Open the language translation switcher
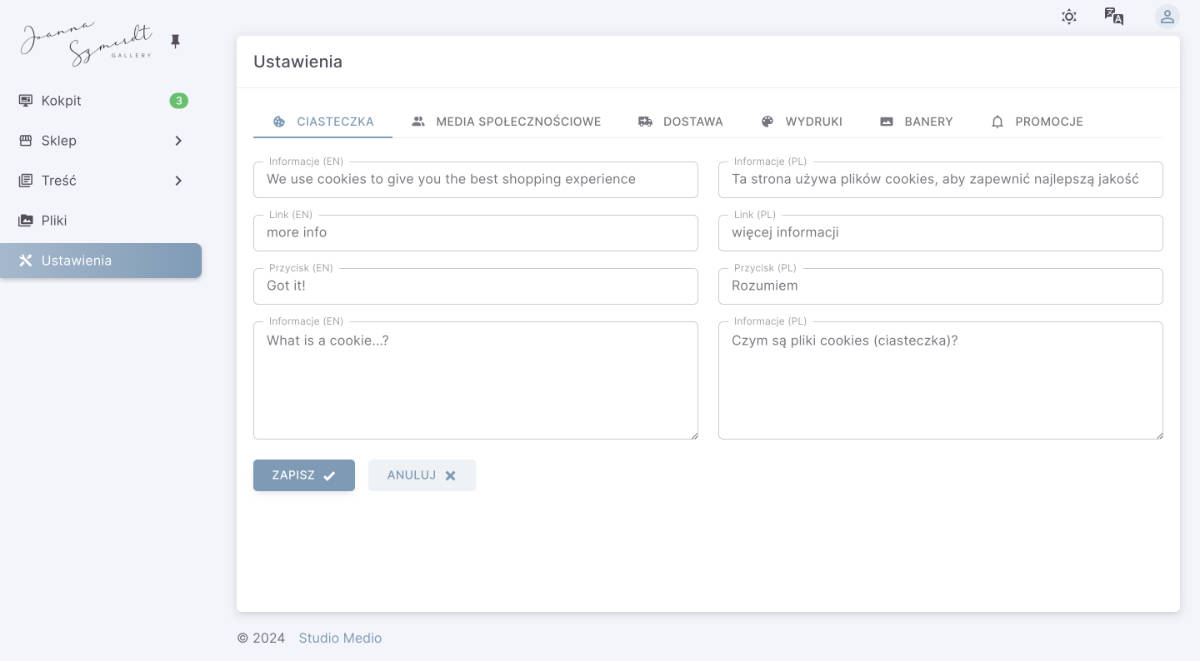The image size is (1200, 661). 1114,16
